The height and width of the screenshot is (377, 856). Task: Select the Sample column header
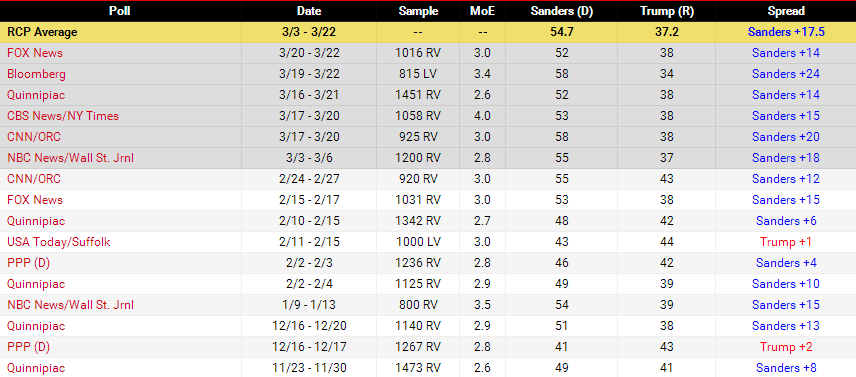[418, 11]
